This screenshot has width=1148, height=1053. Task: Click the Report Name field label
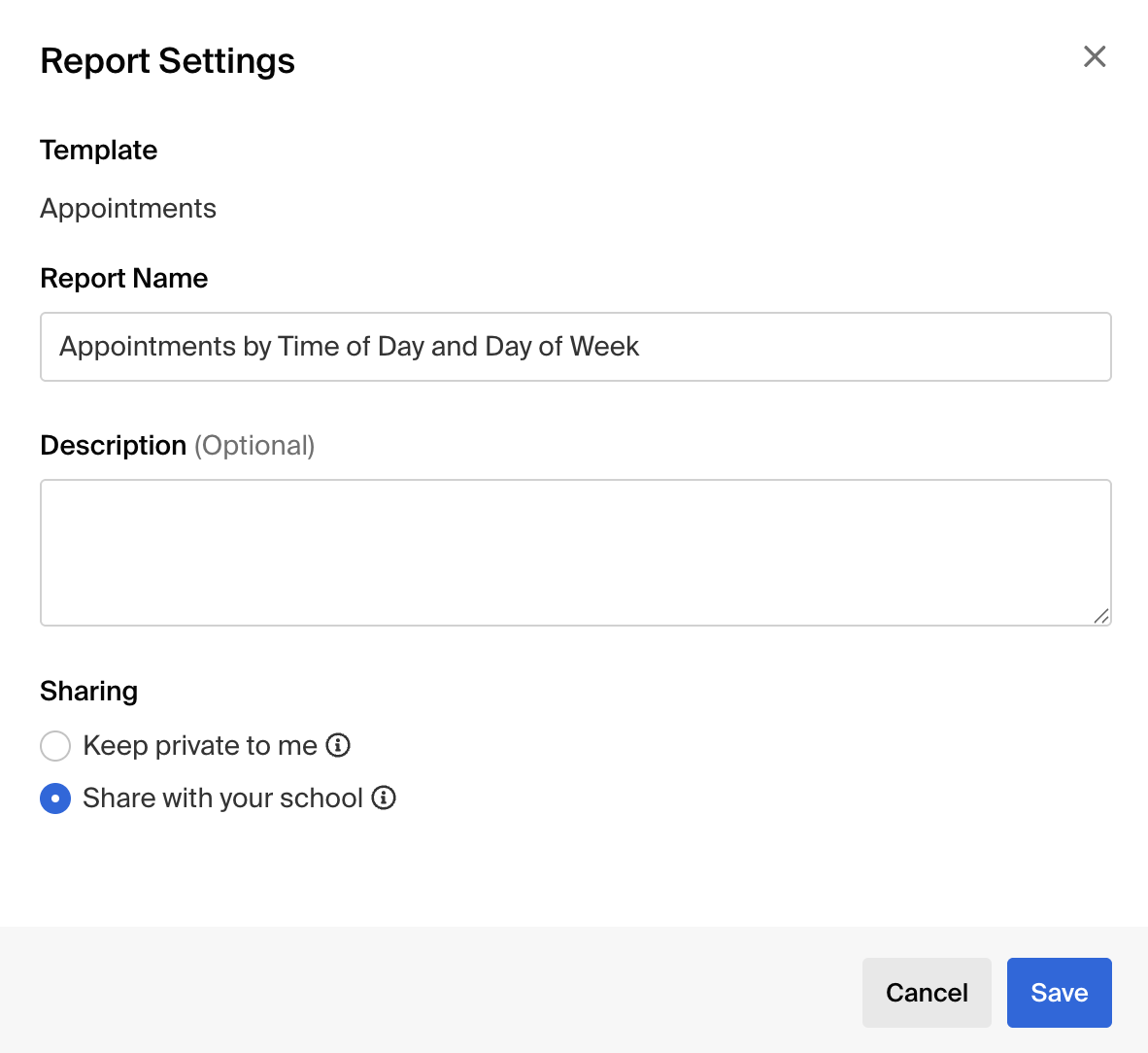click(x=124, y=279)
